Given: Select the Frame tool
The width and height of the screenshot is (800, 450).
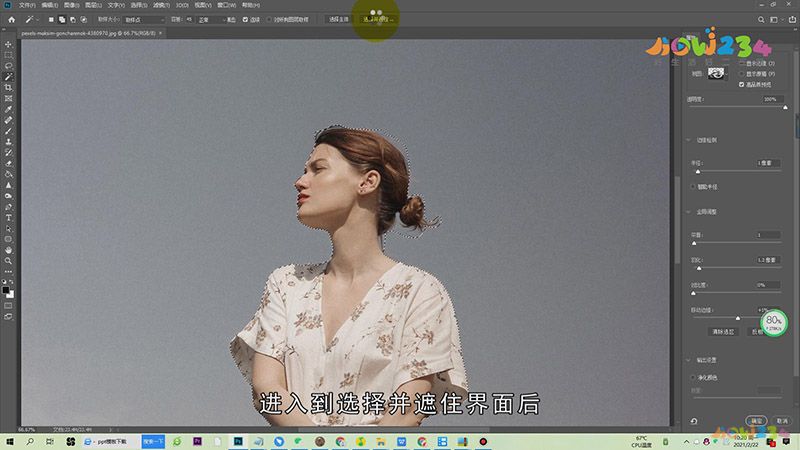Looking at the screenshot, I should 8,98.
